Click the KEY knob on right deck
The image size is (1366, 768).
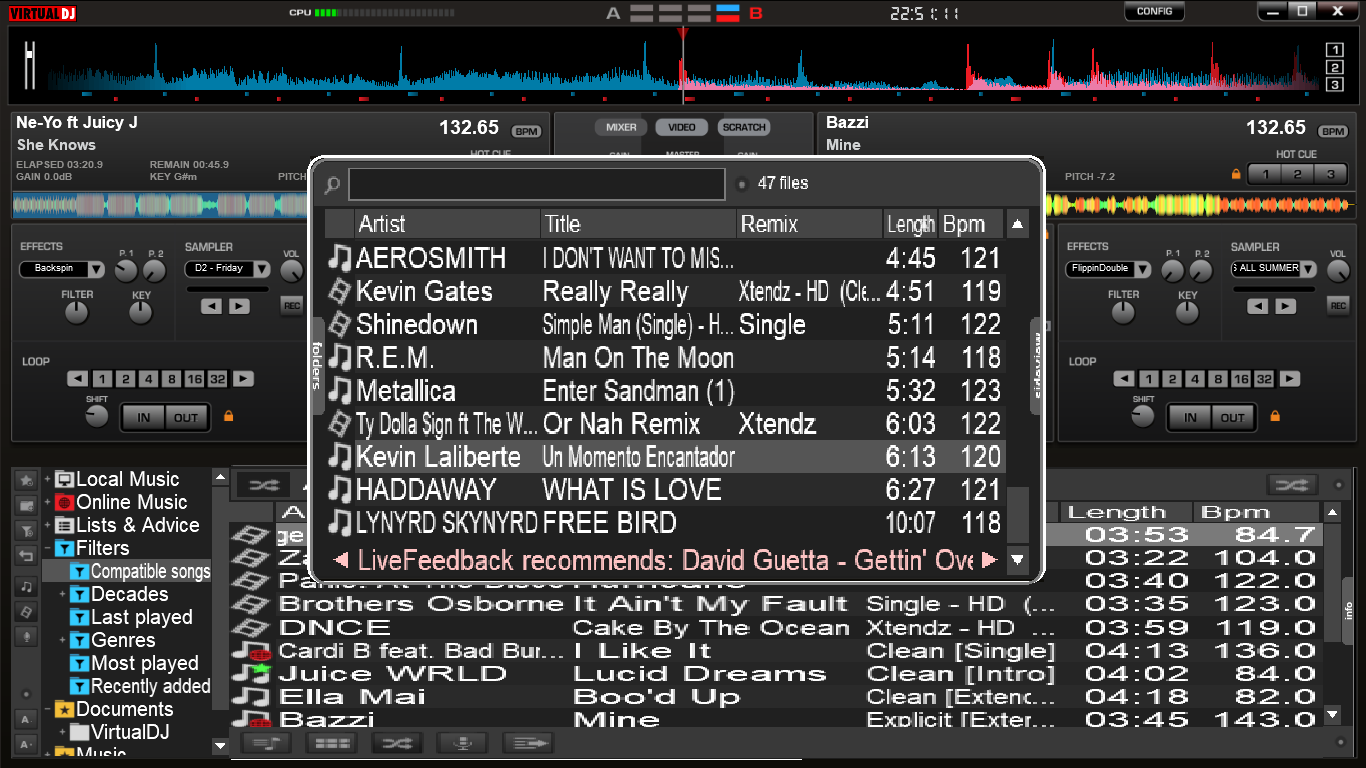tap(1187, 313)
